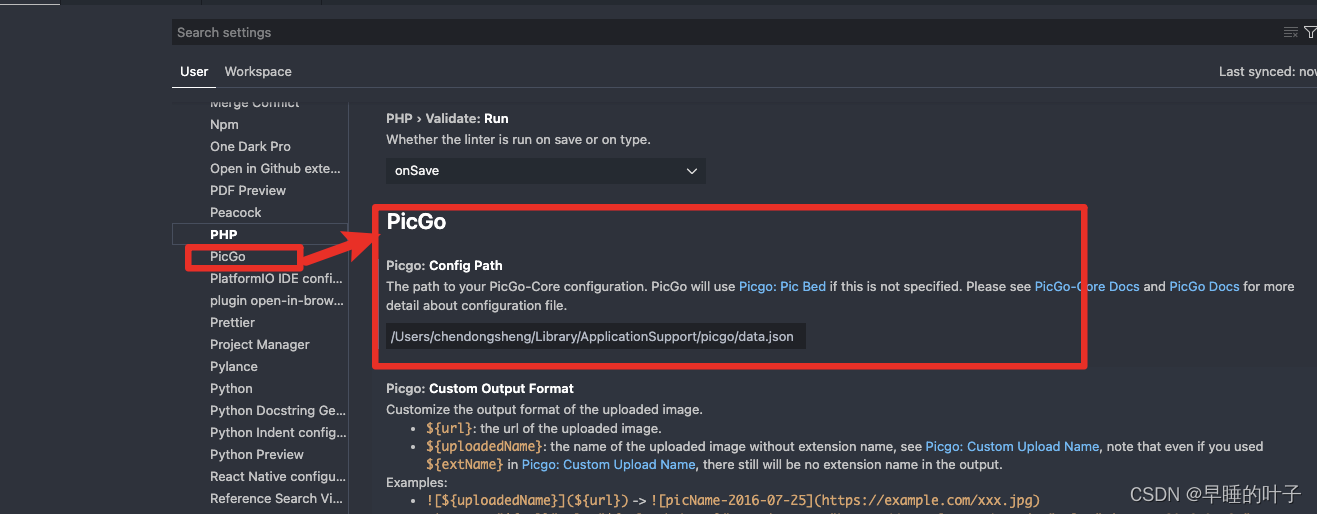
Task: Select PicGo in settings tree
Action: click(x=228, y=257)
